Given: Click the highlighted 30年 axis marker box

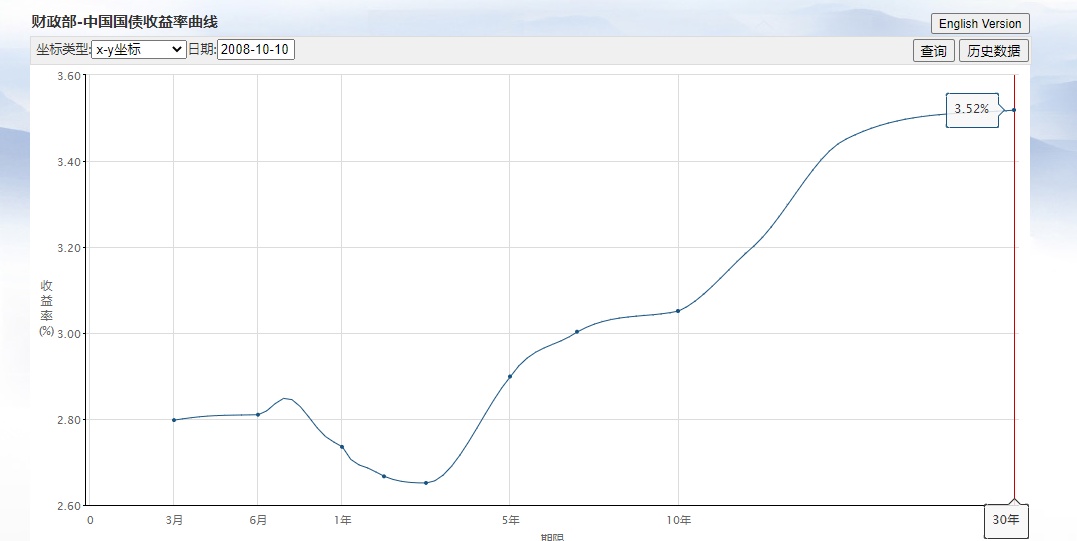Looking at the screenshot, I should coord(1005,520).
